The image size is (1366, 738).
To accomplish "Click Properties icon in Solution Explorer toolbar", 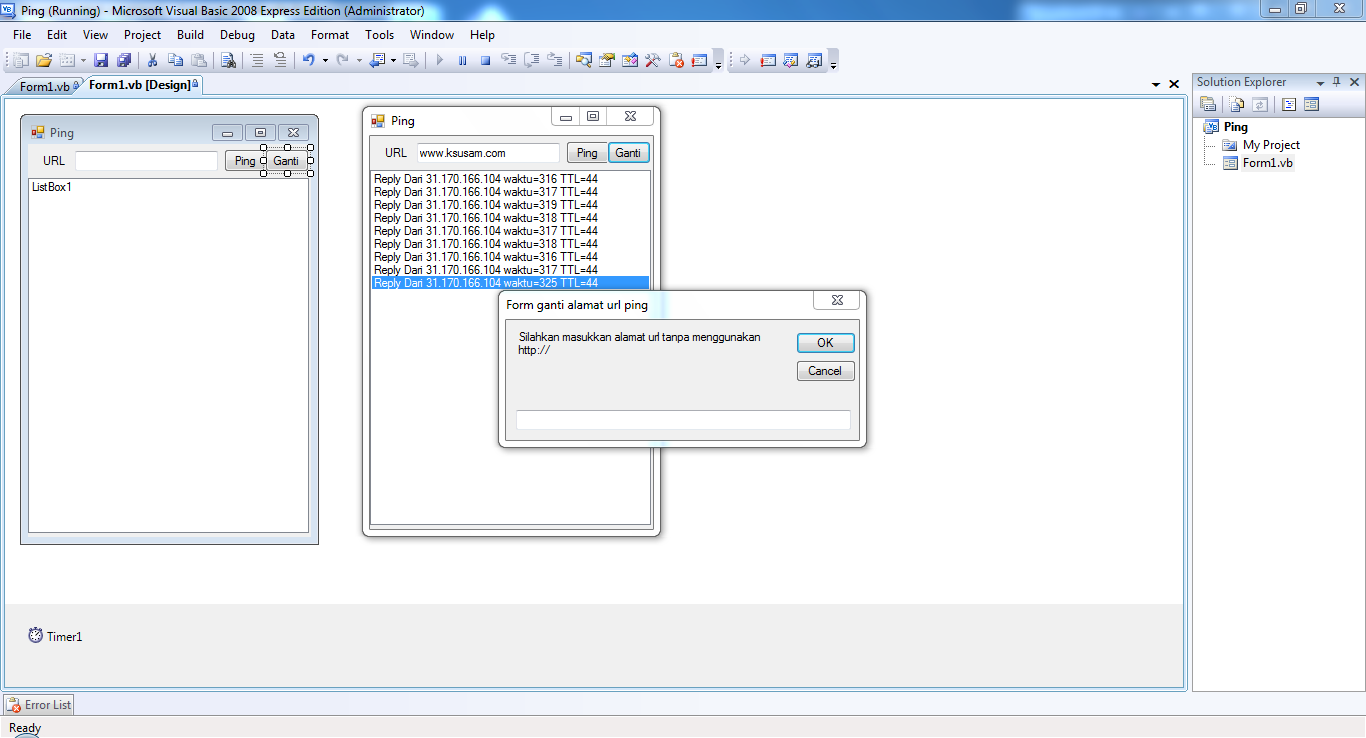I will pos(1208,104).
